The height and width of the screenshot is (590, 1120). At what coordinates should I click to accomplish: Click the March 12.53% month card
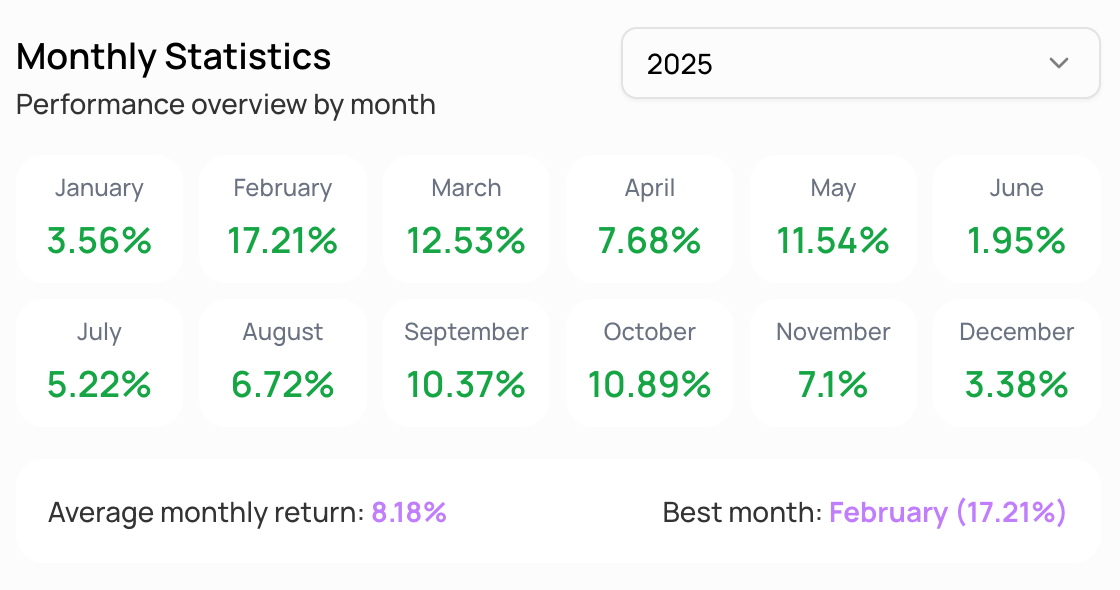click(466, 218)
